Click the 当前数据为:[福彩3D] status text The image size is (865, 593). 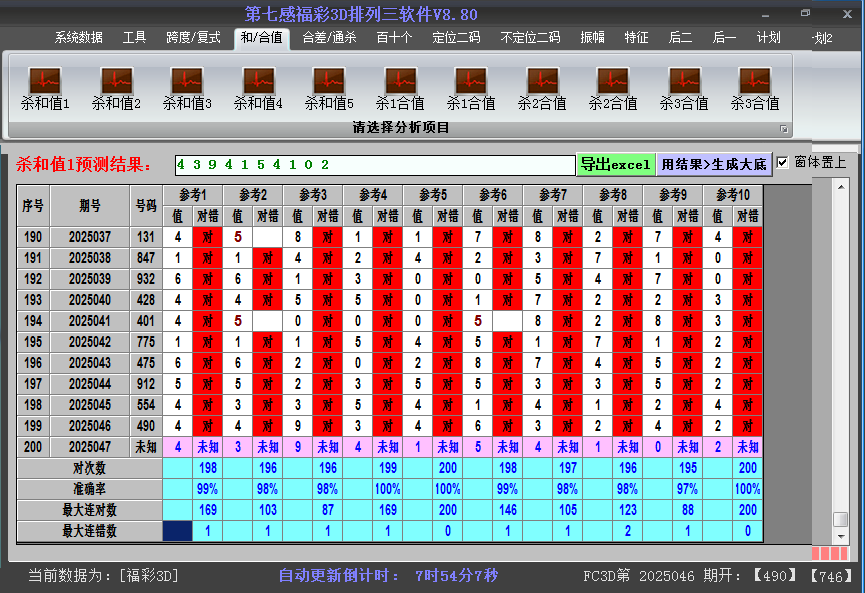(x=103, y=576)
